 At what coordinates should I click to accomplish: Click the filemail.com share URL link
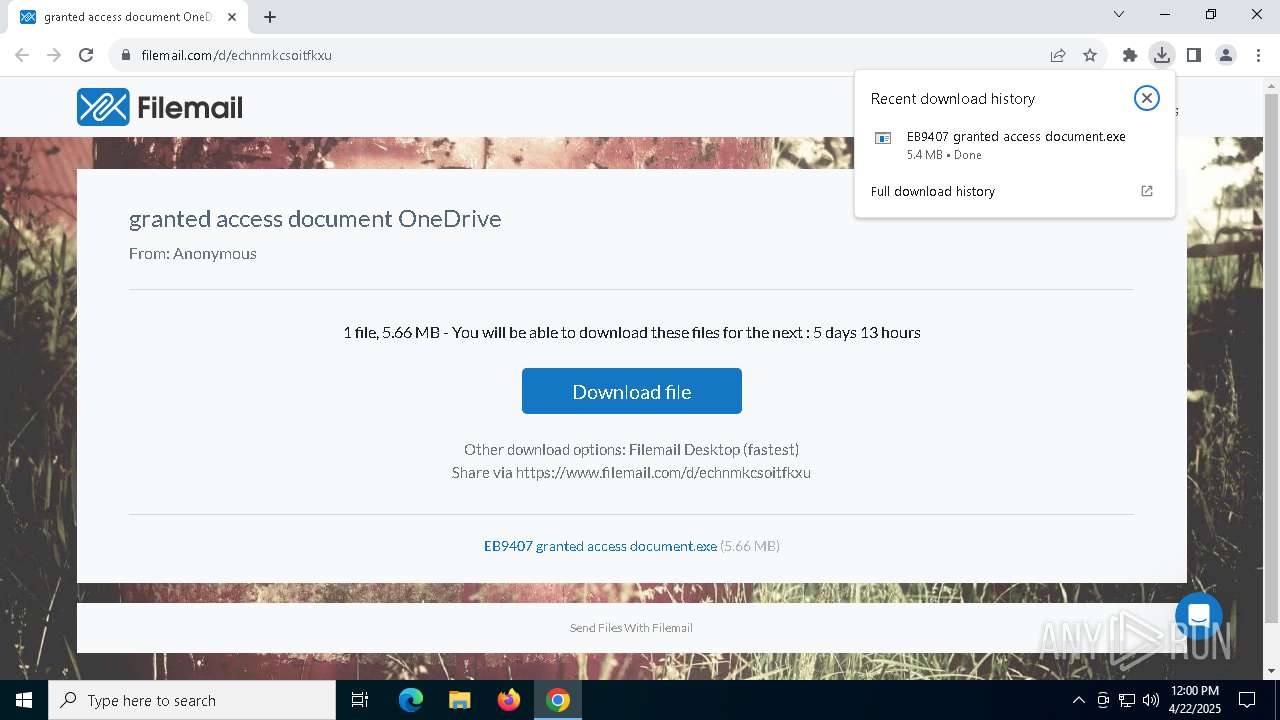tap(663, 473)
